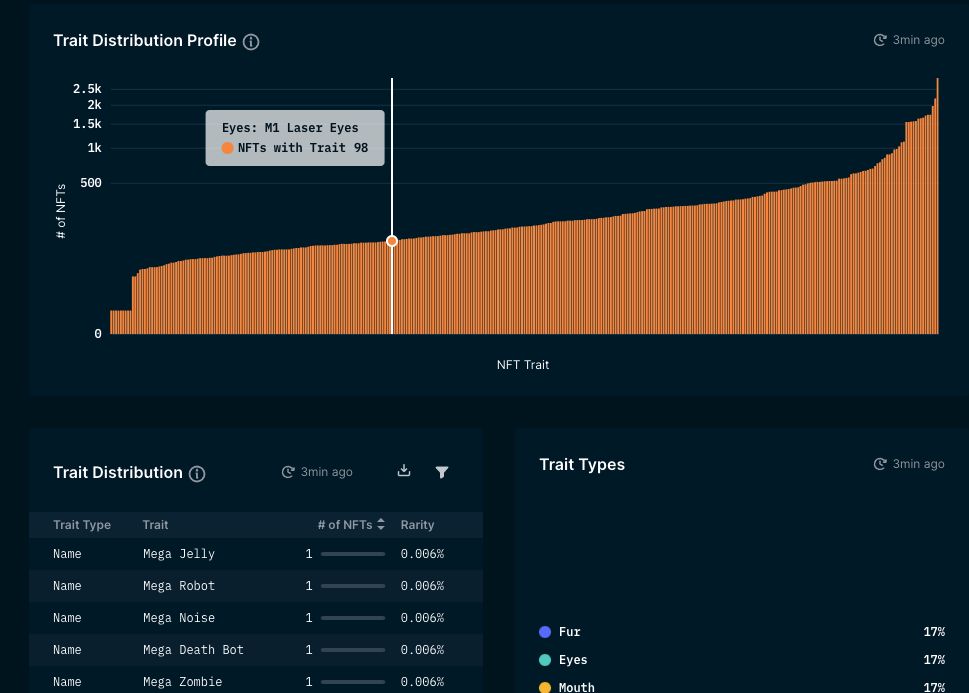Click the Trait Types panel title

pos(582,464)
